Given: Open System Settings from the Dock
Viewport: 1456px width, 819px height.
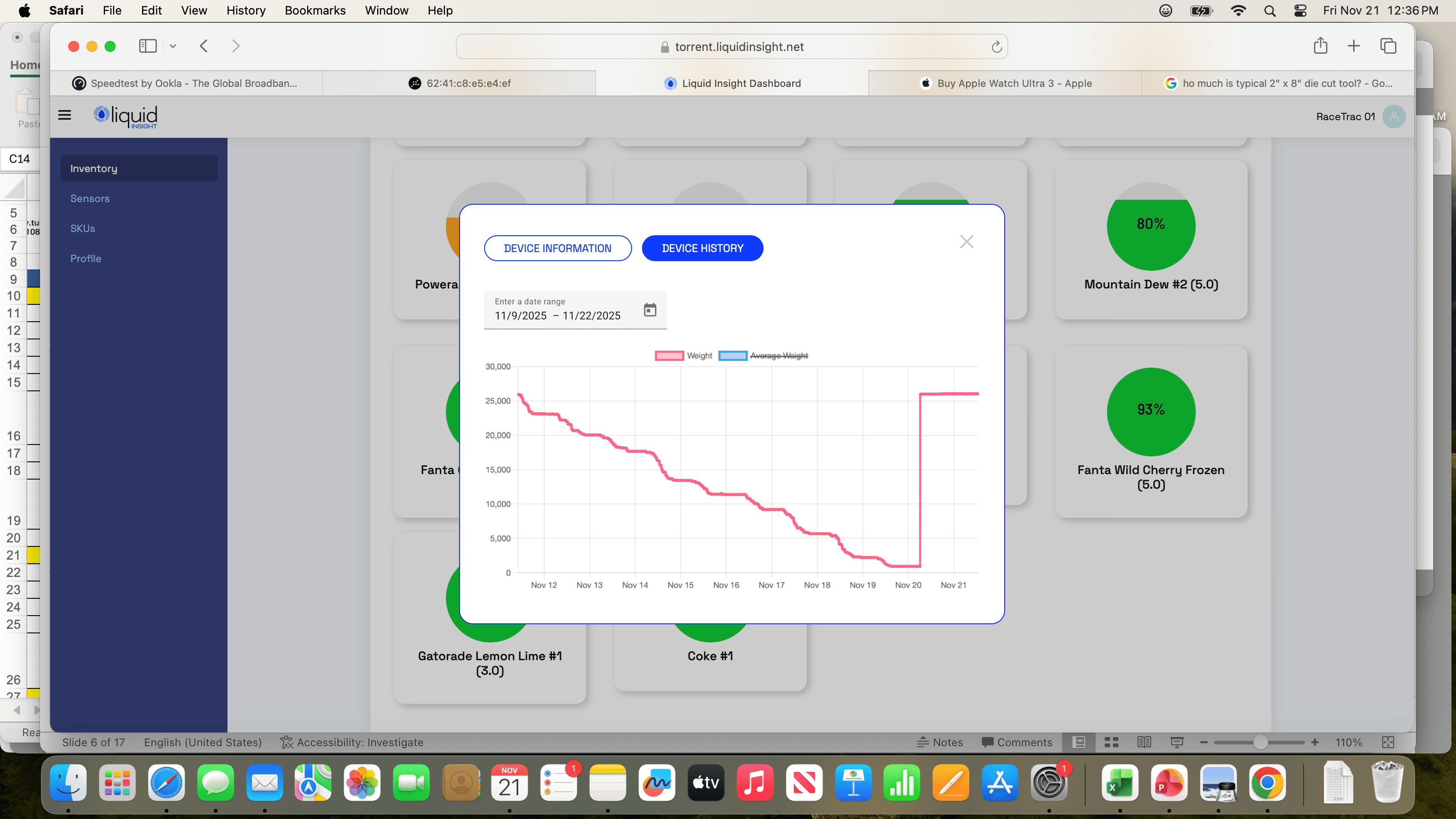Looking at the screenshot, I should coord(1049,783).
